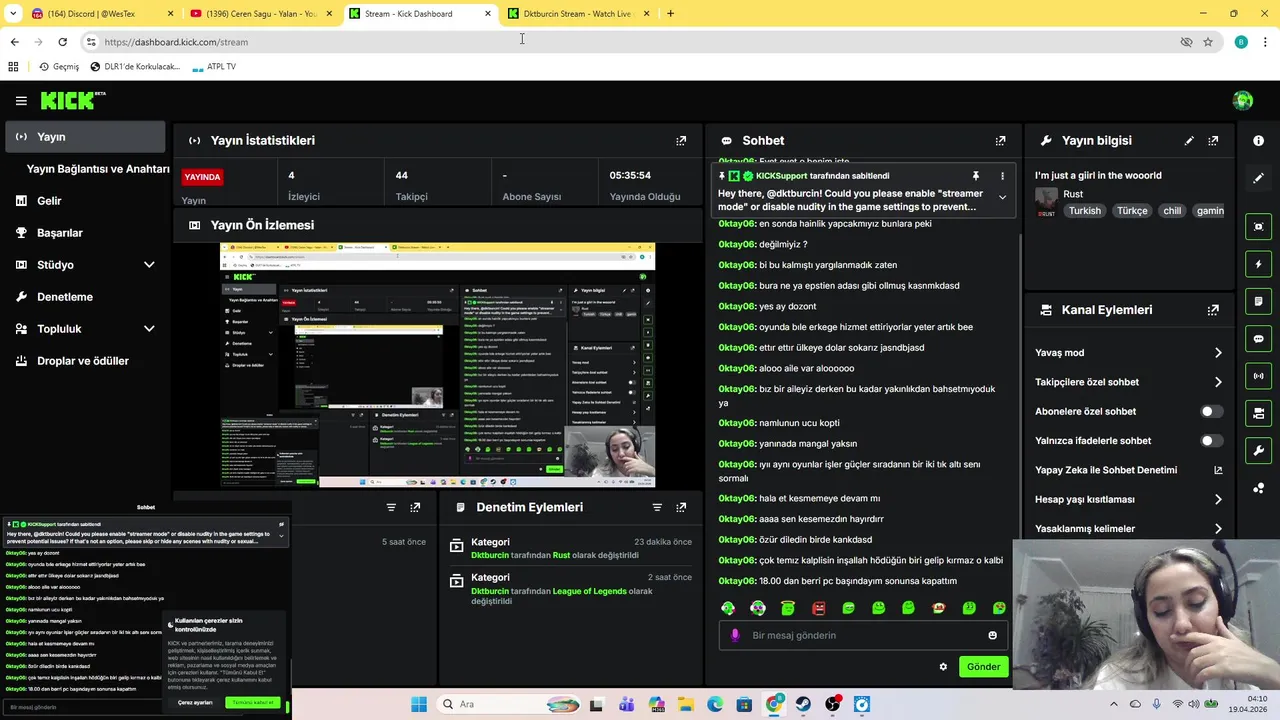The image size is (1280, 720).
Task: Open OBS Studio from the taskbar
Action: (833, 704)
